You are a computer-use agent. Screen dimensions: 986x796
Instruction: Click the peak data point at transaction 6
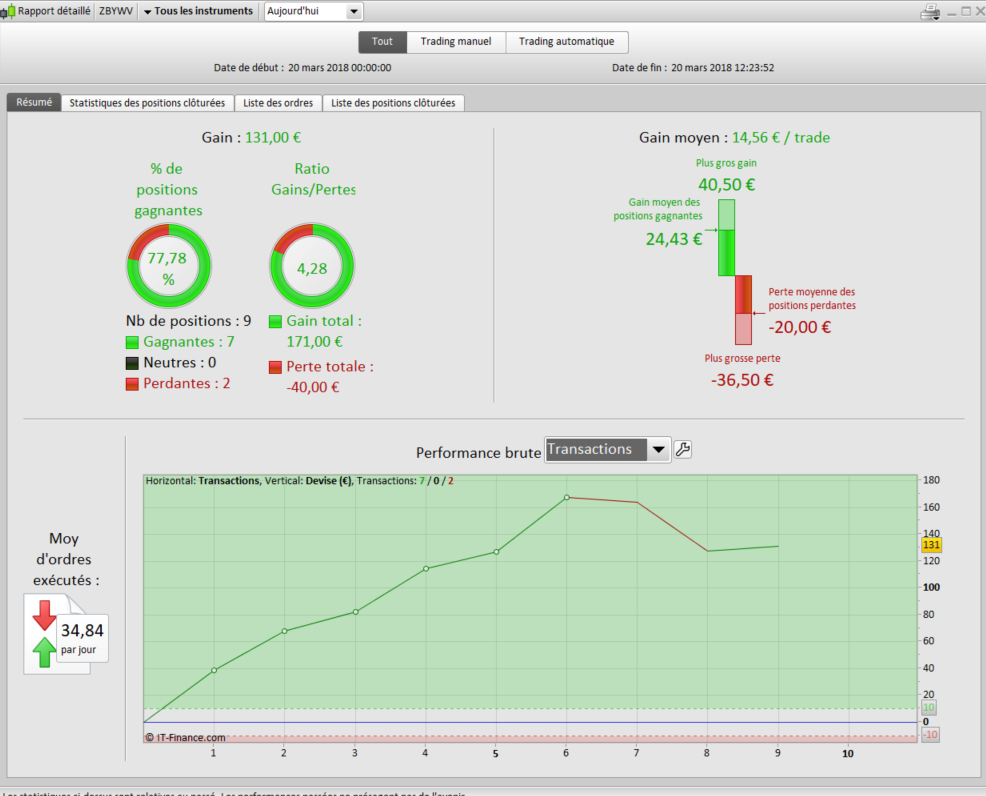[567, 497]
